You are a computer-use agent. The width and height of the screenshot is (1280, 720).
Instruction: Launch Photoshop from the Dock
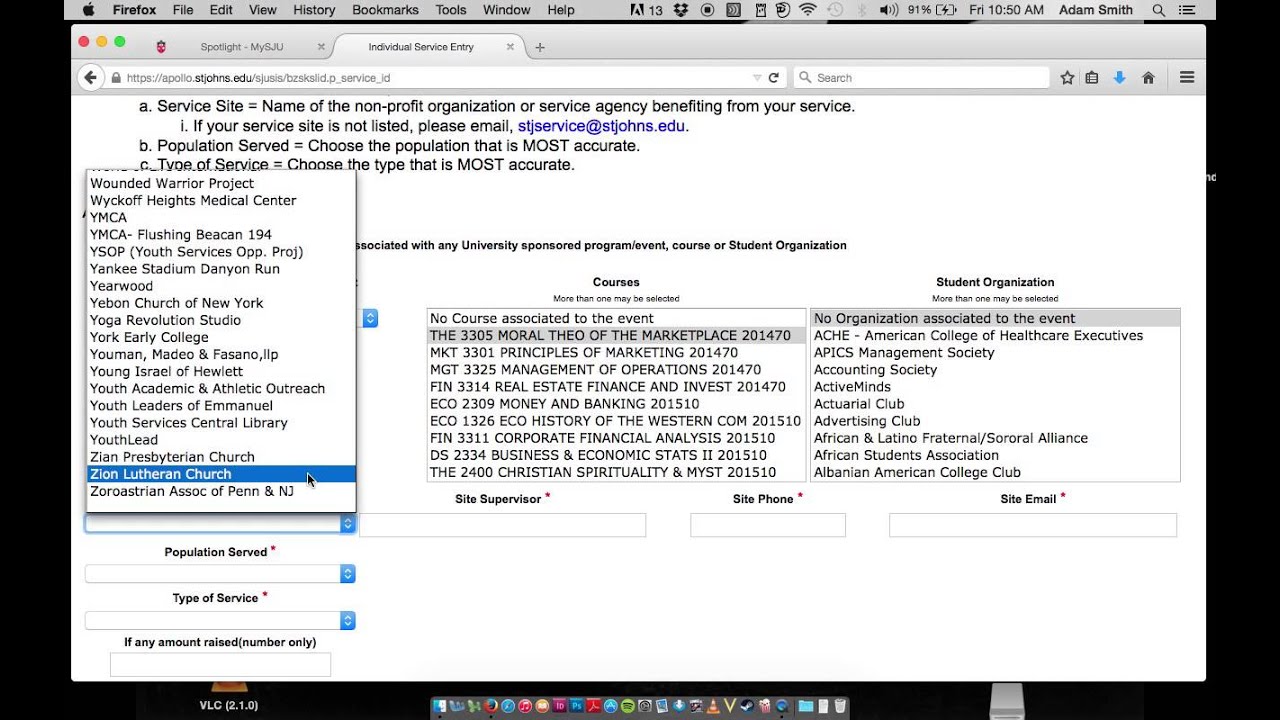coord(576,707)
